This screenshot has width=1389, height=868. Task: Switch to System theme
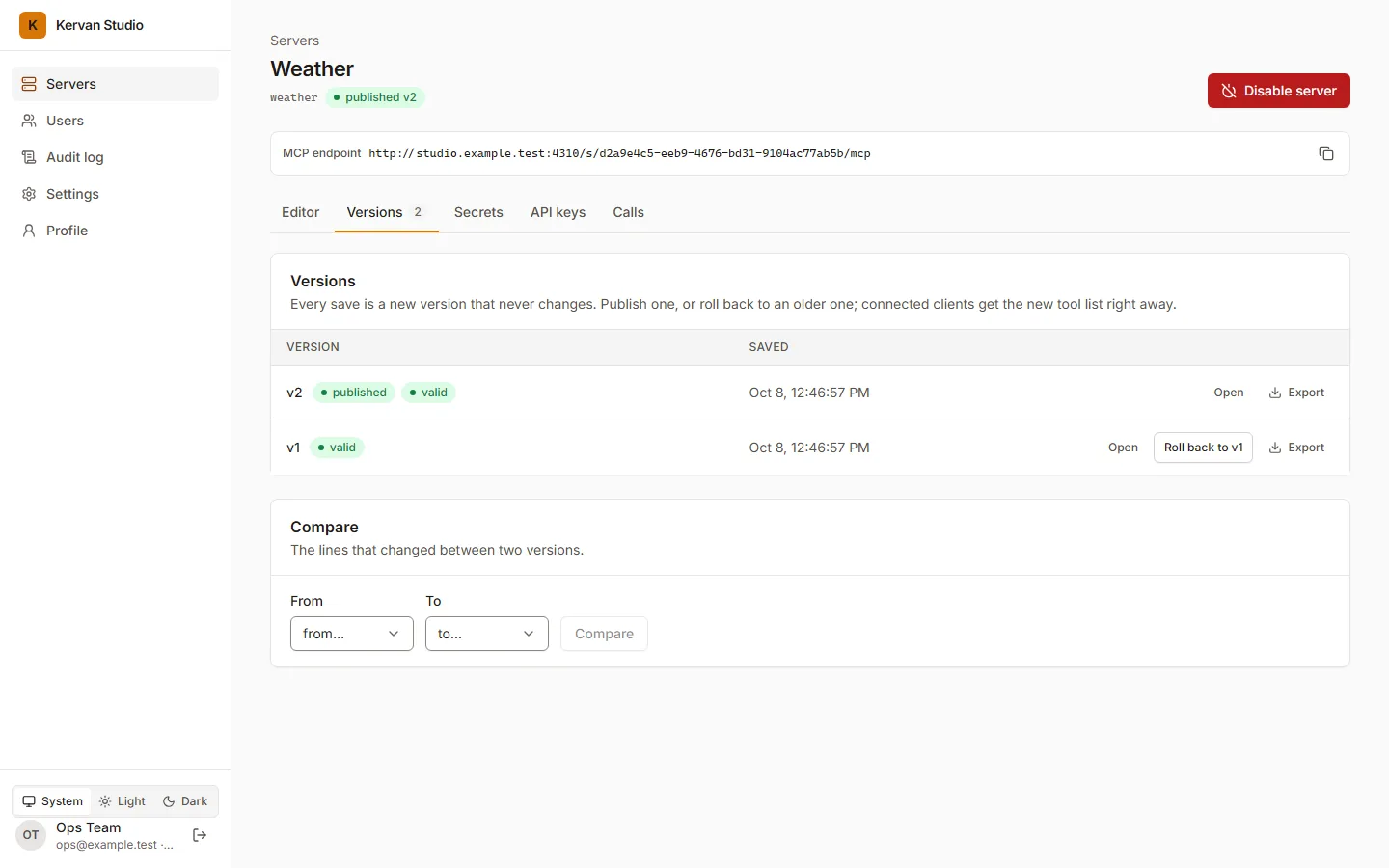click(53, 801)
